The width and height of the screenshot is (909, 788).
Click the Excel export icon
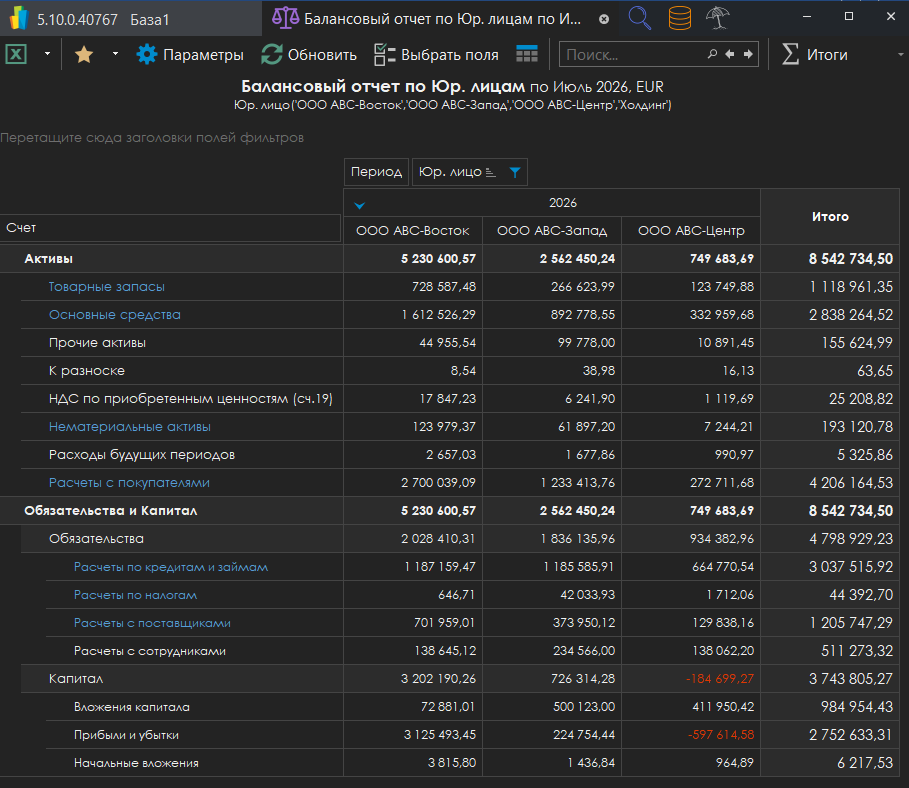17,55
